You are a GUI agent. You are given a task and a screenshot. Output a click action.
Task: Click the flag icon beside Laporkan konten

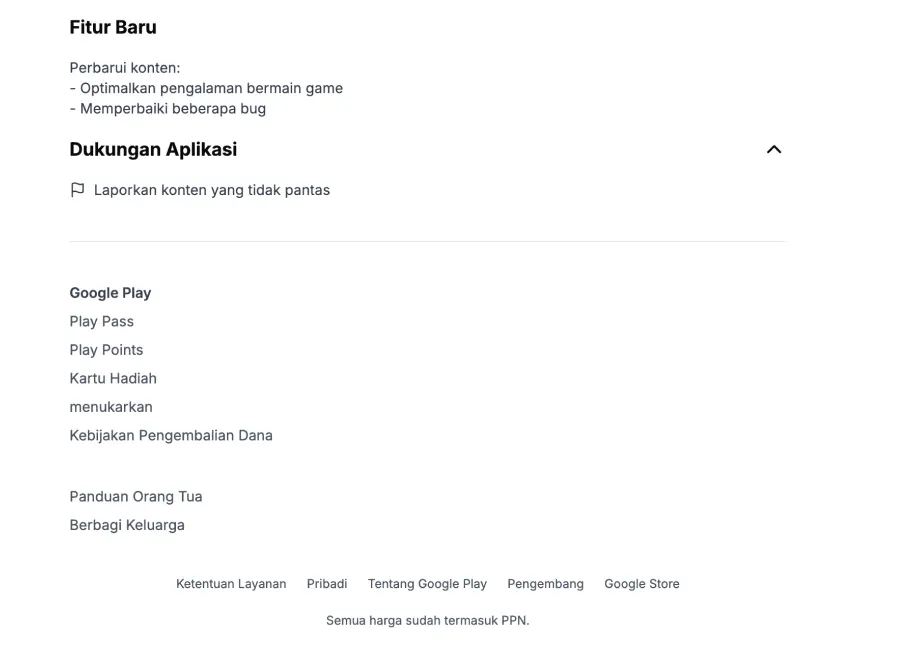77,190
